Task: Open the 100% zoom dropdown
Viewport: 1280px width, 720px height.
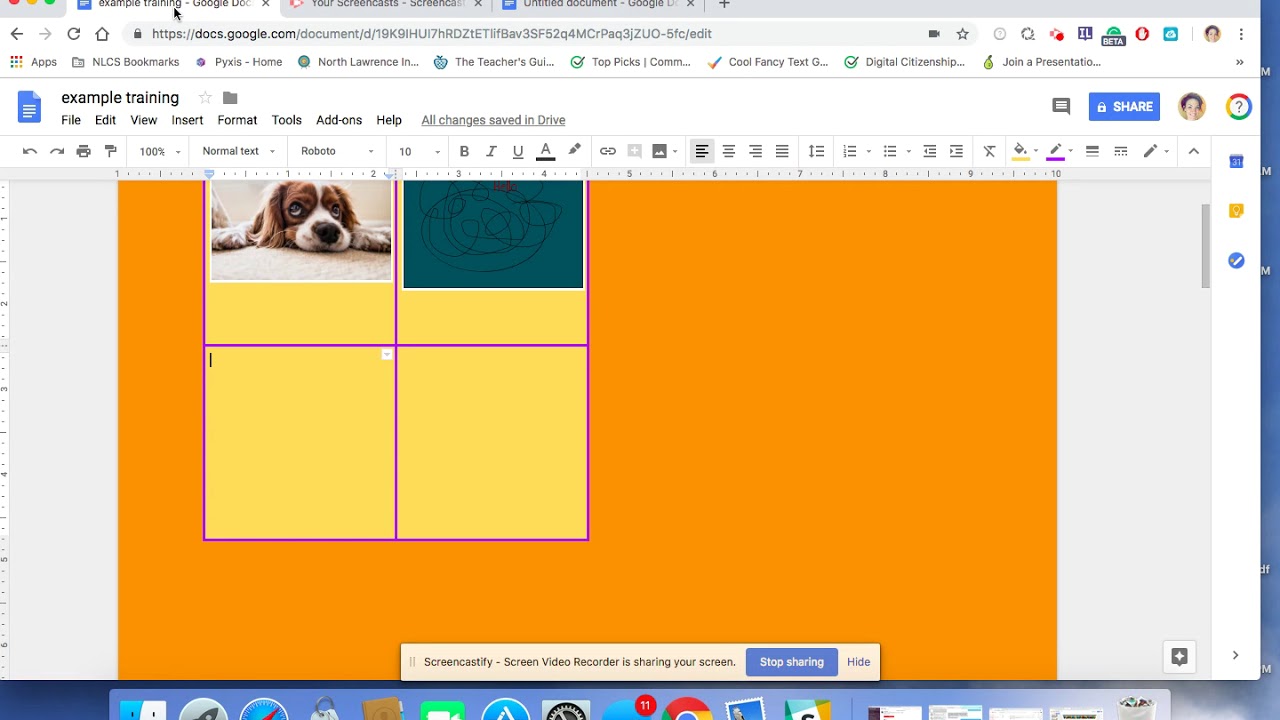Action: [x=160, y=151]
